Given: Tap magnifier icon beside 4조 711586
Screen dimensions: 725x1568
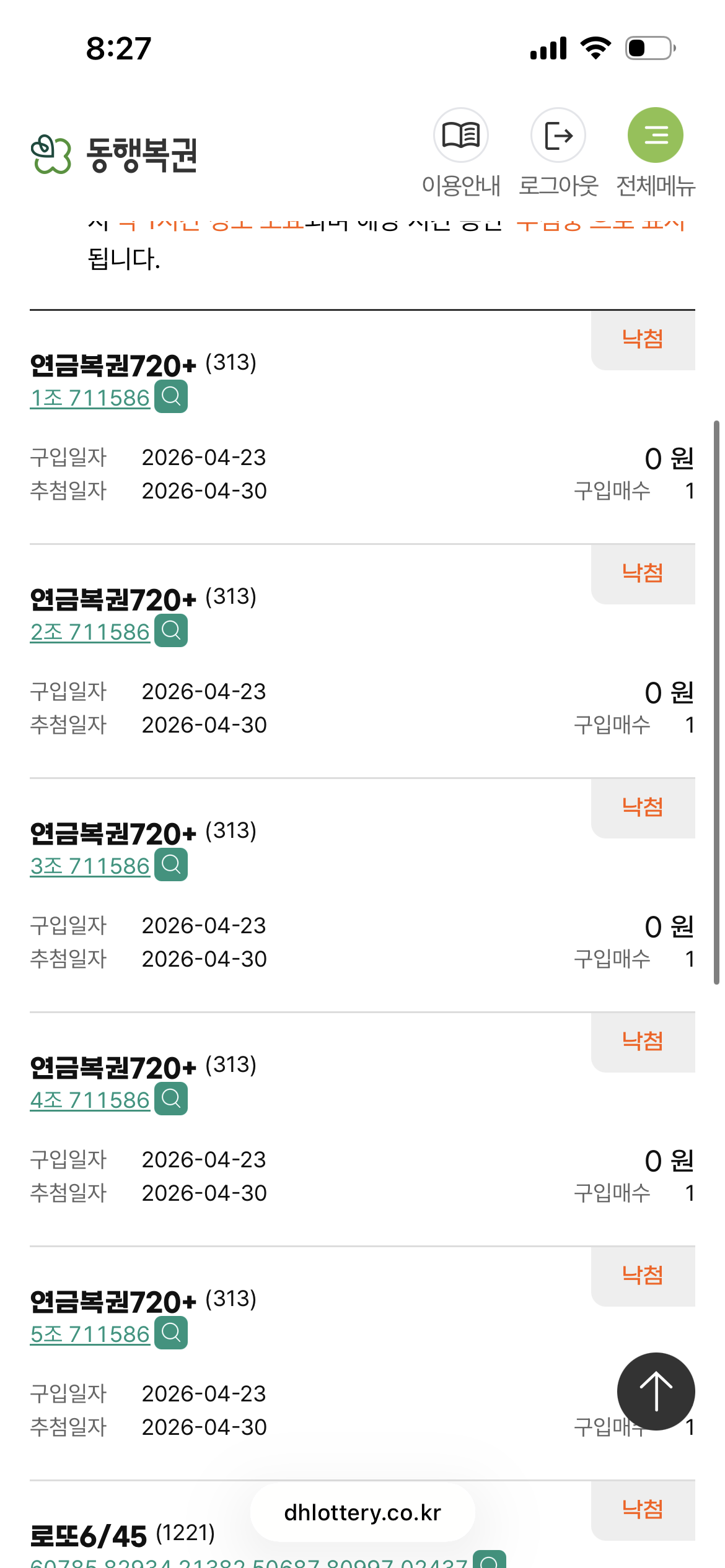Looking at the screenshot, I should click(171, 1099).
